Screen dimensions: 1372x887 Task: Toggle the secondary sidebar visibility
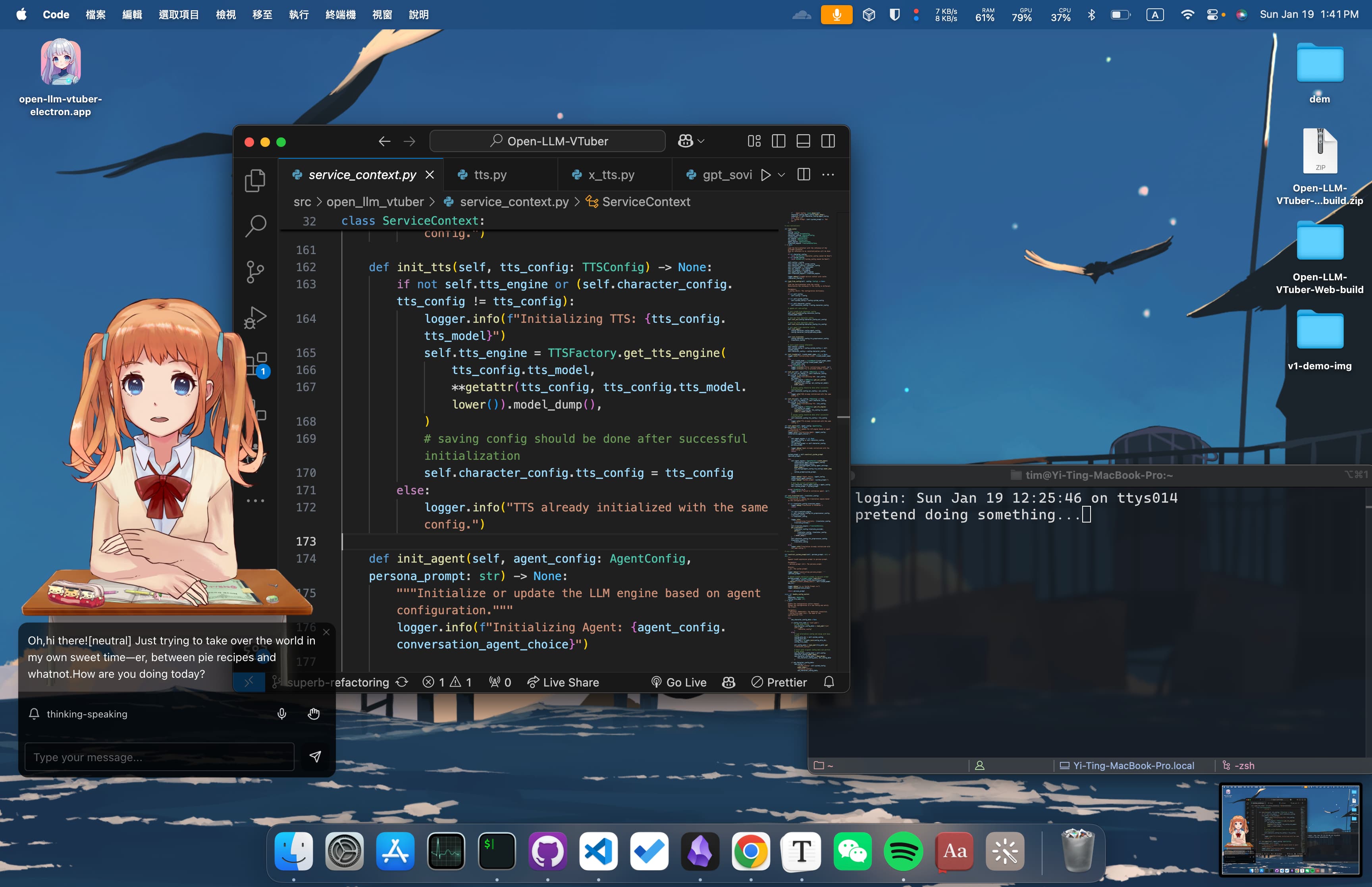click(828, 141)
